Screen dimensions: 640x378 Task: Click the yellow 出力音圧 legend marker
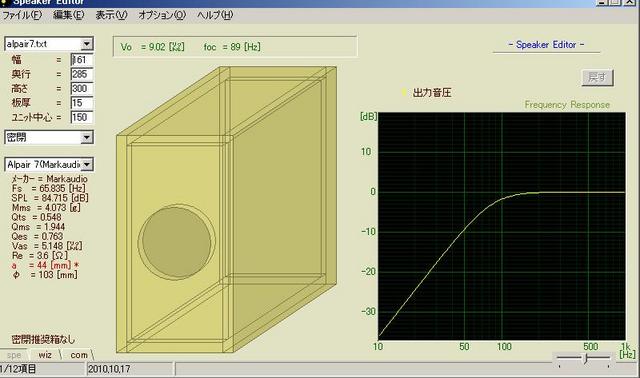[x=404, y=93]
